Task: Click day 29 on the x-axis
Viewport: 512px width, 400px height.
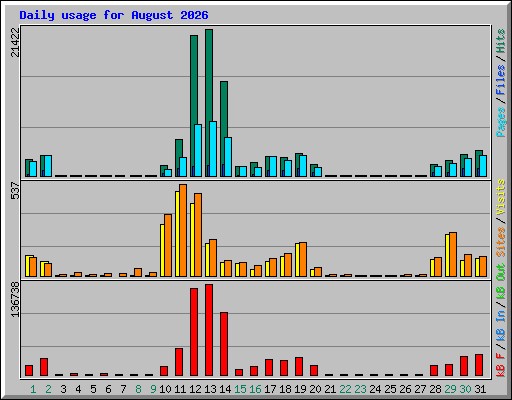Action: pos(450,389)
